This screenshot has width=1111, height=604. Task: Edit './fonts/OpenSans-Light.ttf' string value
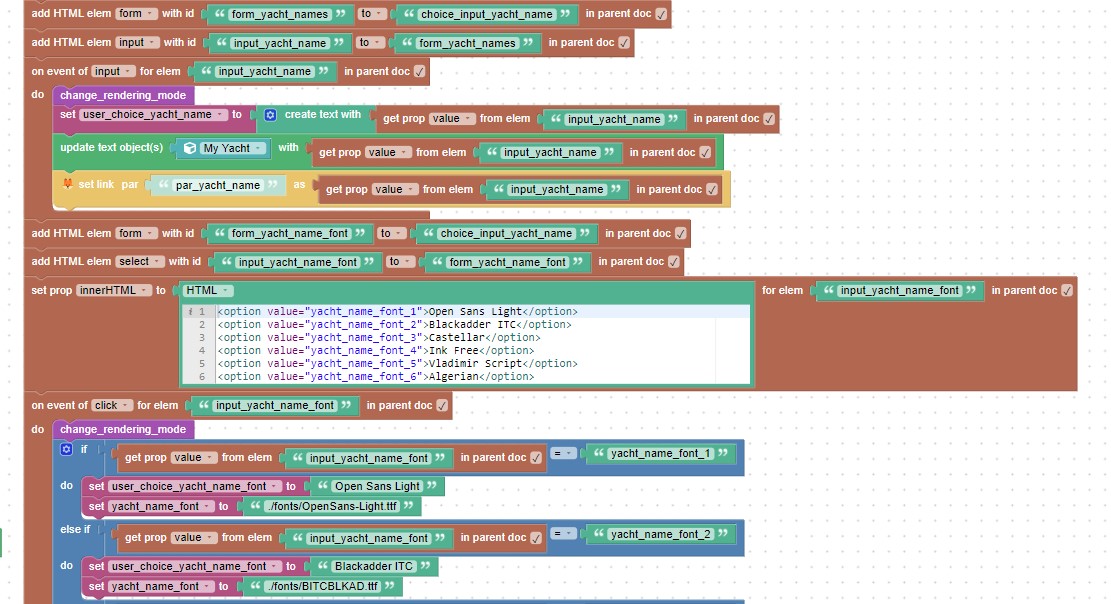(332, 506)
